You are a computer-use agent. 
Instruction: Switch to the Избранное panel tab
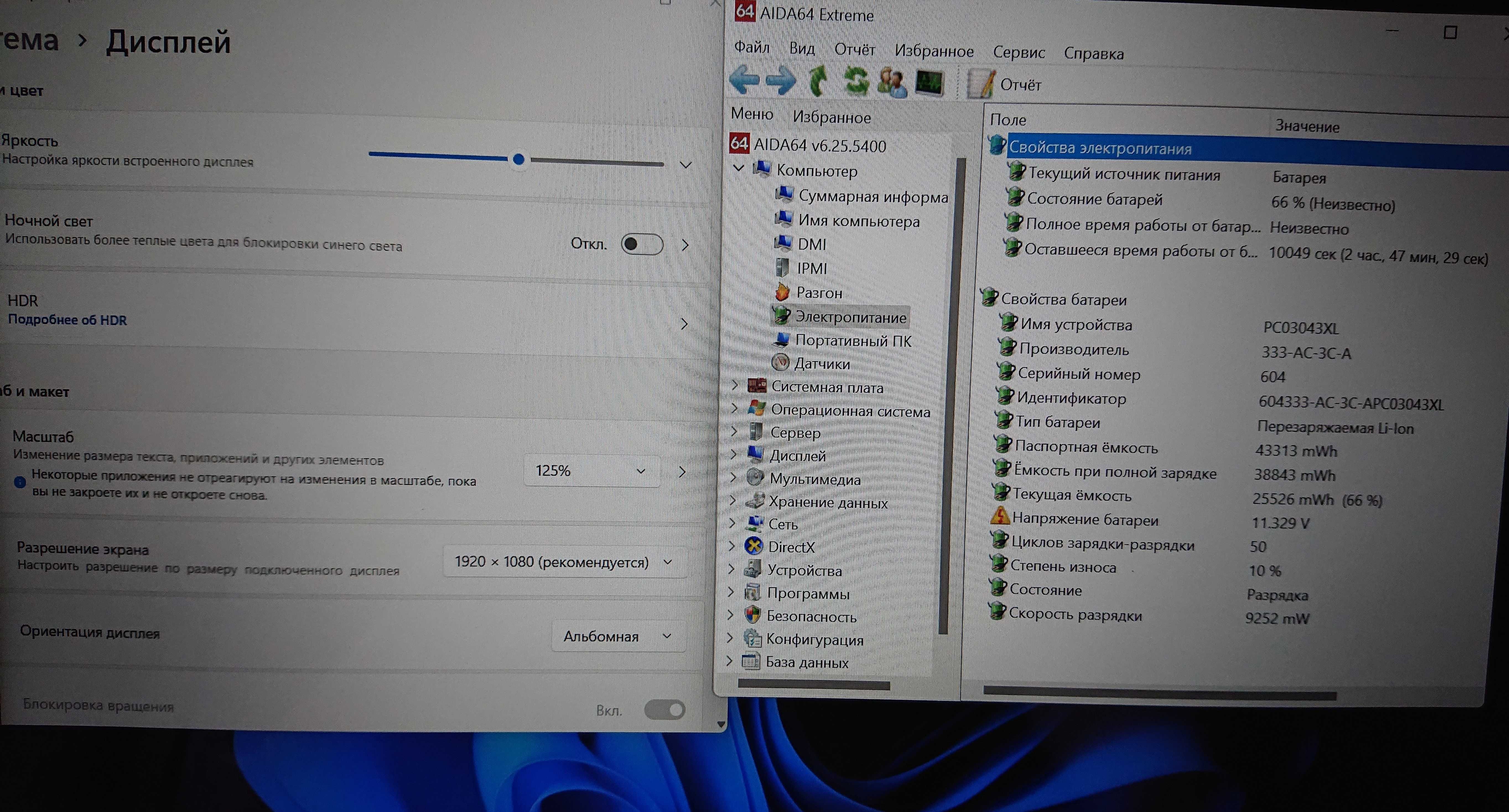[x=832, y=117]
